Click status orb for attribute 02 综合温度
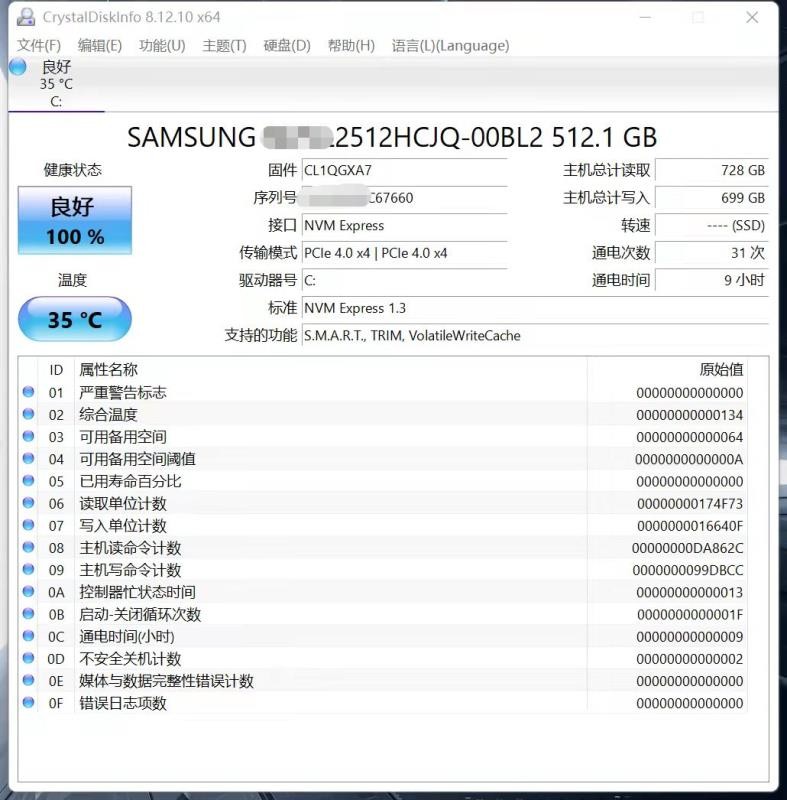The height and width of the screenshot is (800, 787). tap(29, 414)
